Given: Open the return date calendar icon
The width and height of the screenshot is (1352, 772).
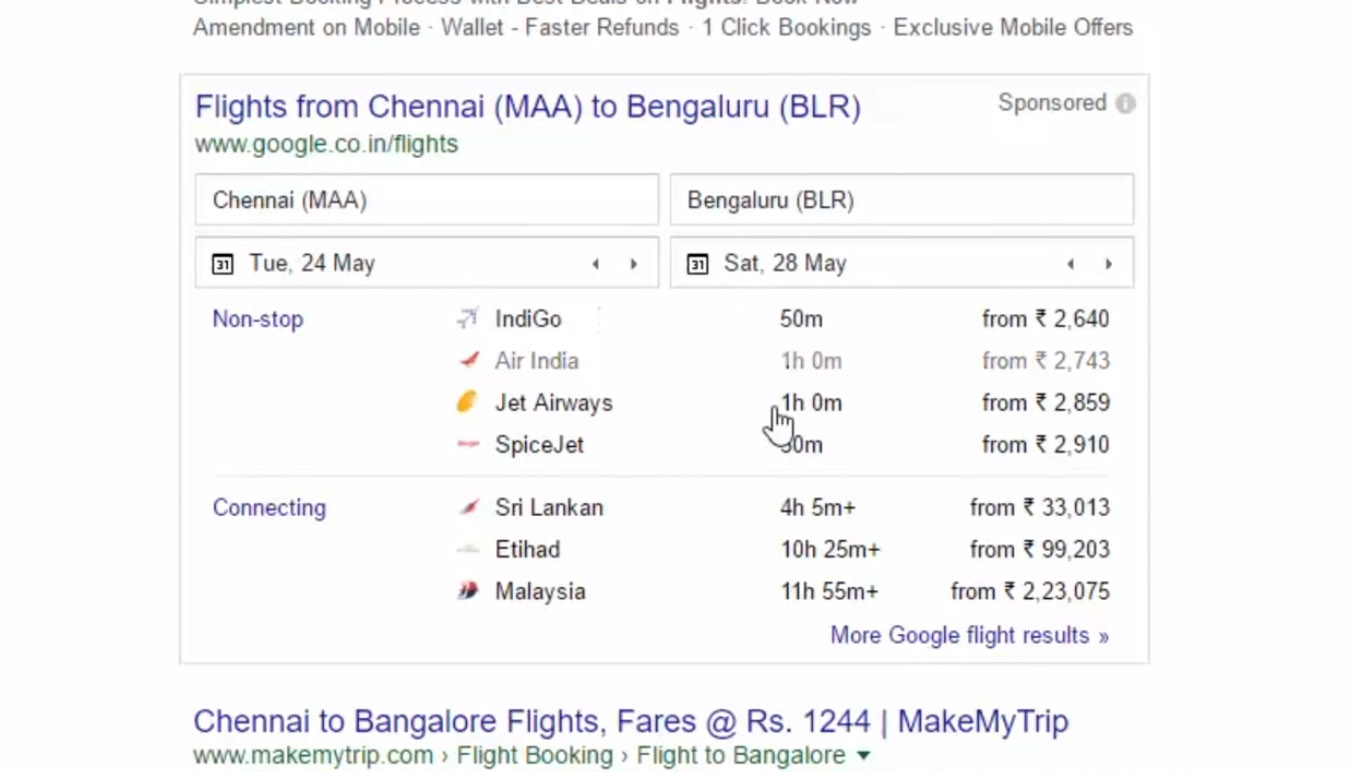Looking at the screenshot, I should [697, 264].
